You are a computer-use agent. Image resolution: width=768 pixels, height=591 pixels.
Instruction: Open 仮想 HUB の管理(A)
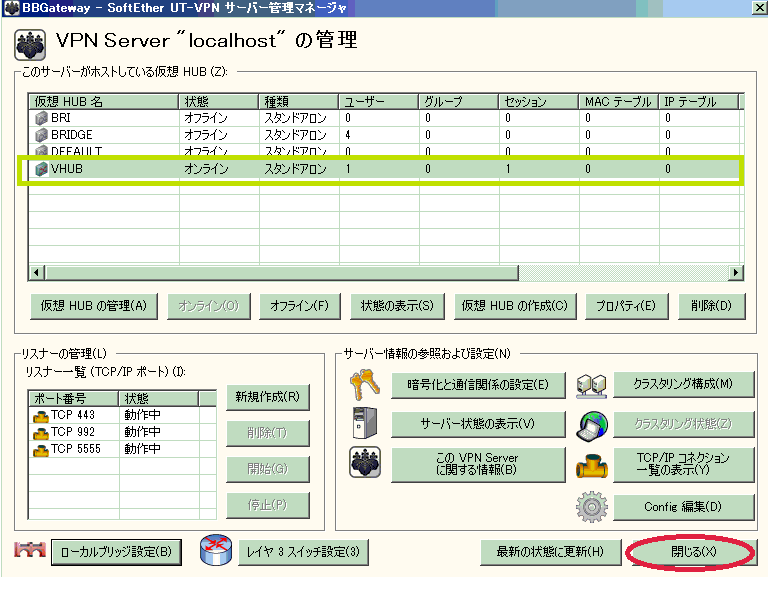click(x=94, y=307)
